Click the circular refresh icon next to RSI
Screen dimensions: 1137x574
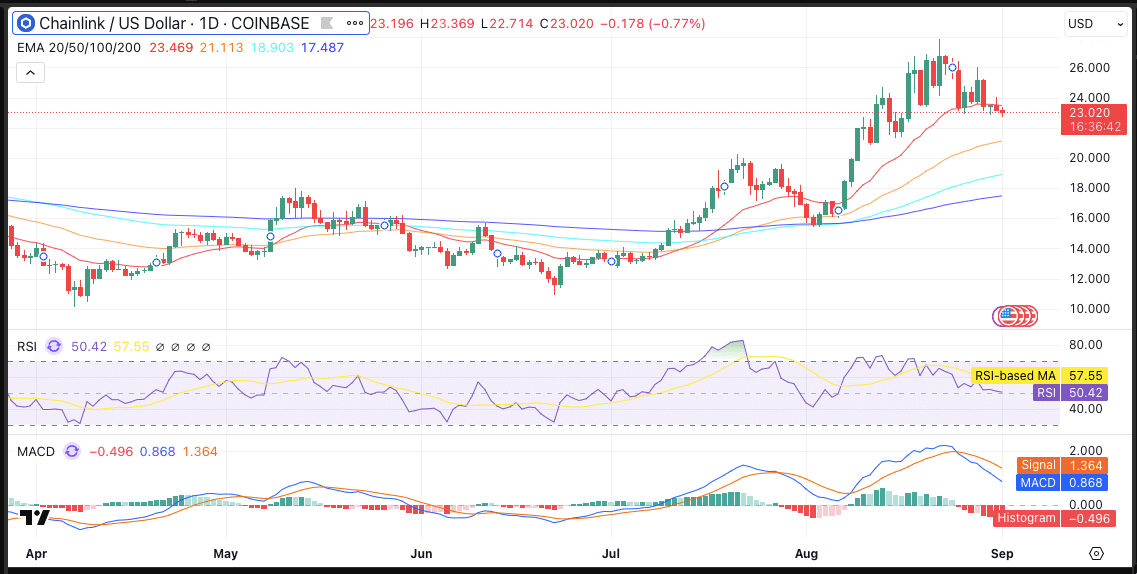54,346
